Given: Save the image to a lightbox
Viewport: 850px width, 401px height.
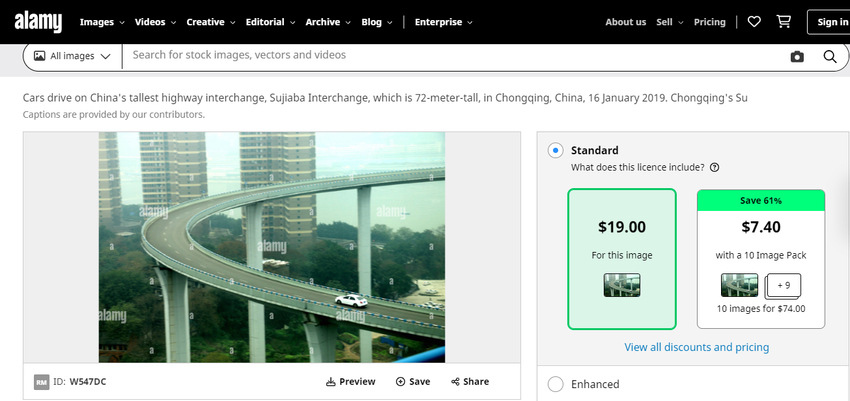Looking at the screenshot, I should pos(413,381).
